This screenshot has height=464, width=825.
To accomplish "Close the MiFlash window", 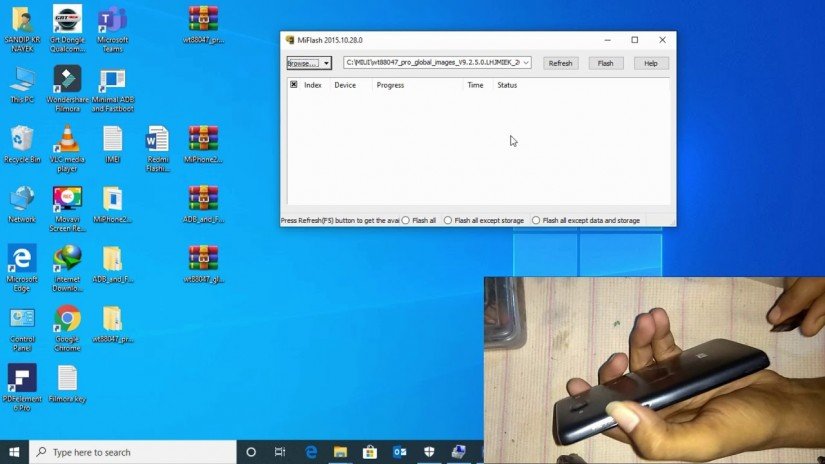I will 662,40.
